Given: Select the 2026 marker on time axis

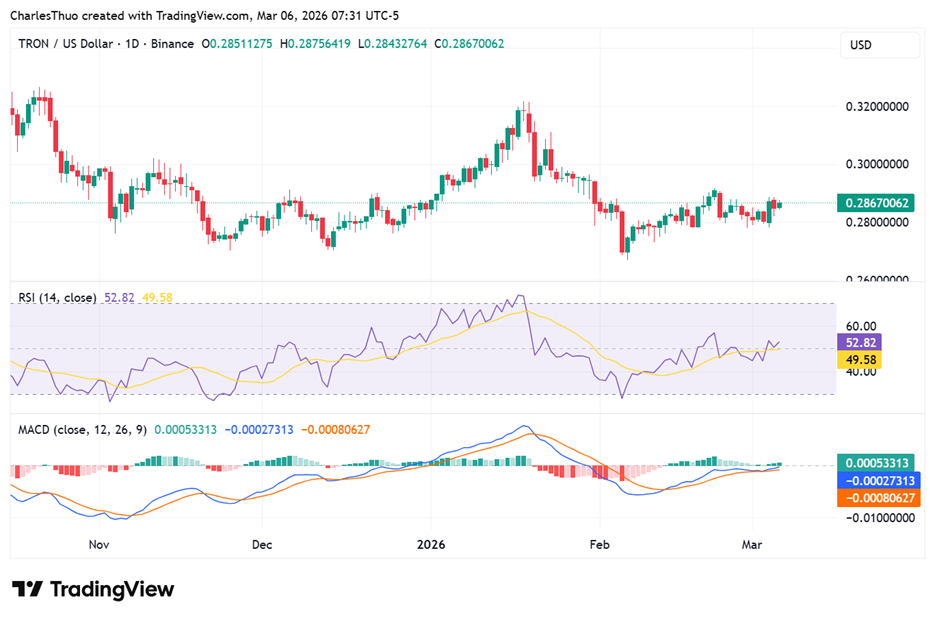Looking at the screenshot, I should (431, 545).
